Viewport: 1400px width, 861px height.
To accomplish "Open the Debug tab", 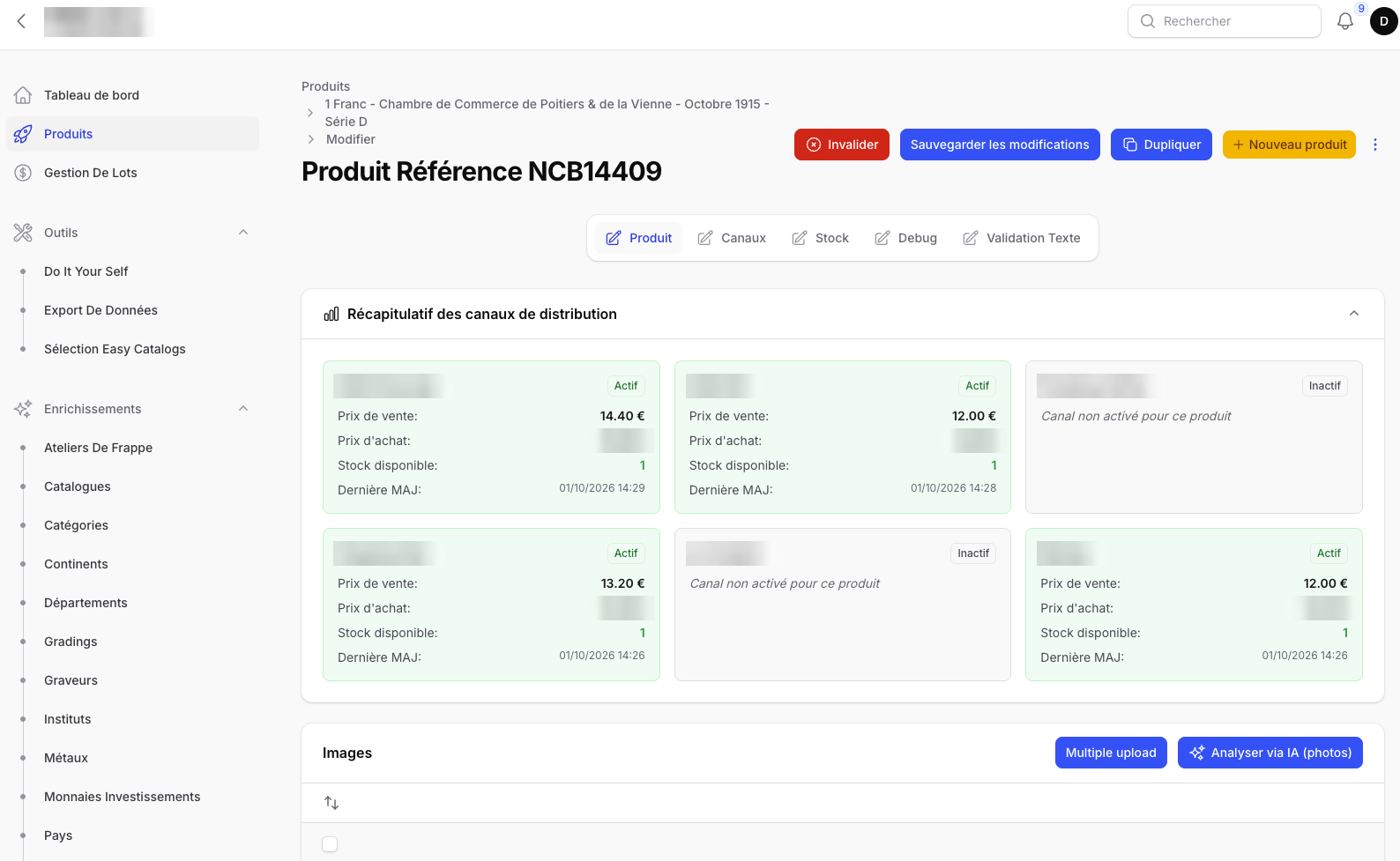I will tap(906, 238).
